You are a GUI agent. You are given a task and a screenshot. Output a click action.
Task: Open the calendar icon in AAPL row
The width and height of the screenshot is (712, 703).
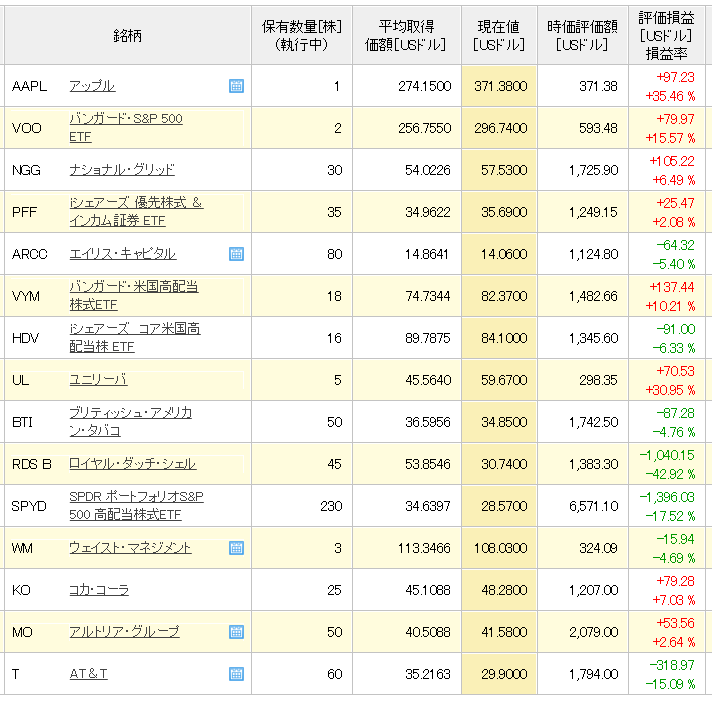click(236, 86)
